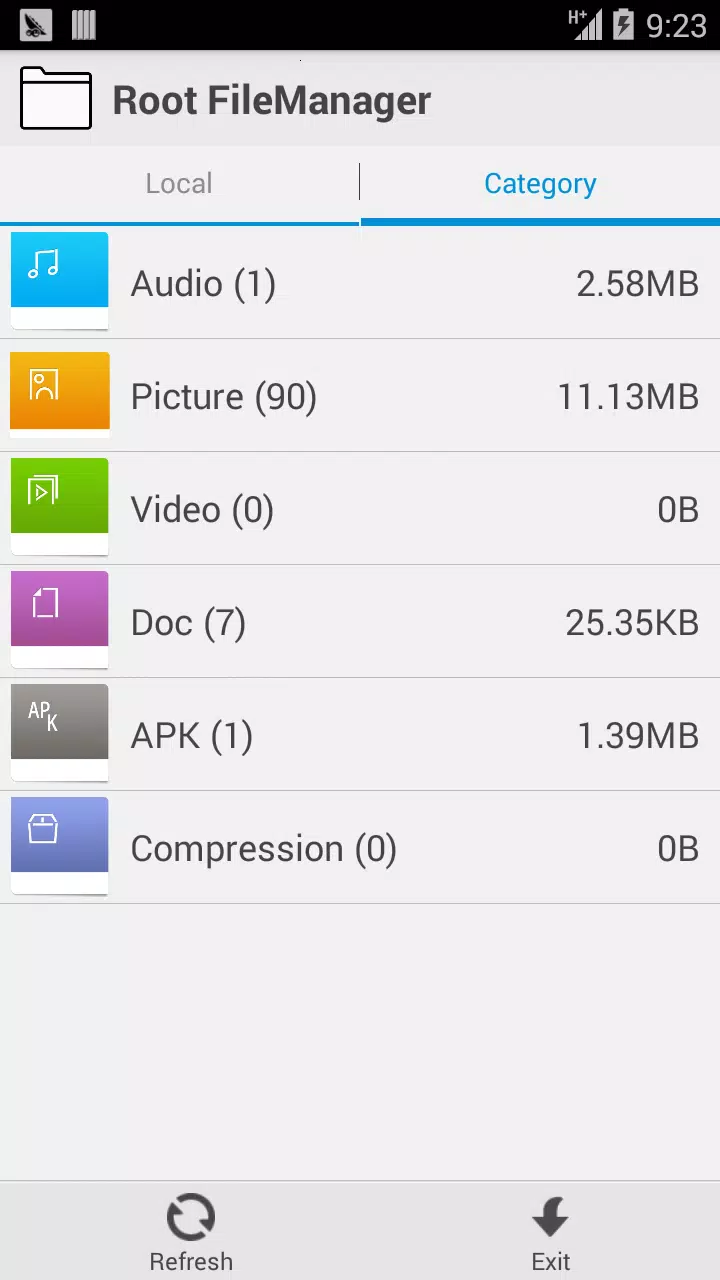This screenshot has width=720, height=1280.
Task: Open the Doc (7) category
Action: pyautogui.click(x=360, y=622)
